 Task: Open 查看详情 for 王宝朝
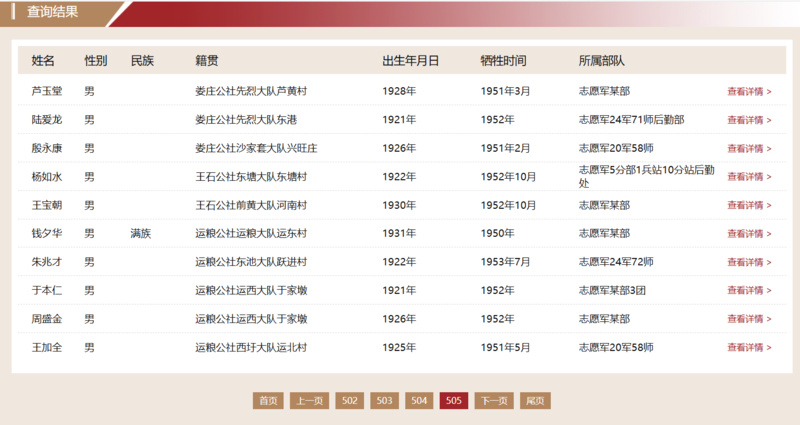click(x=749, y=205)
